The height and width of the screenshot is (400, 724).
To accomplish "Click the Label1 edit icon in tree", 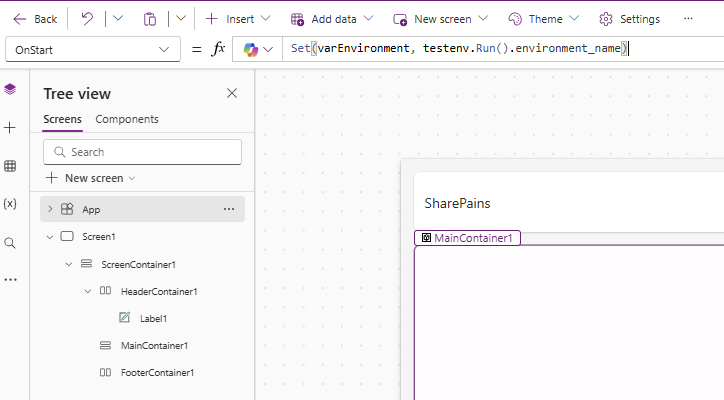I will point(125,317).
